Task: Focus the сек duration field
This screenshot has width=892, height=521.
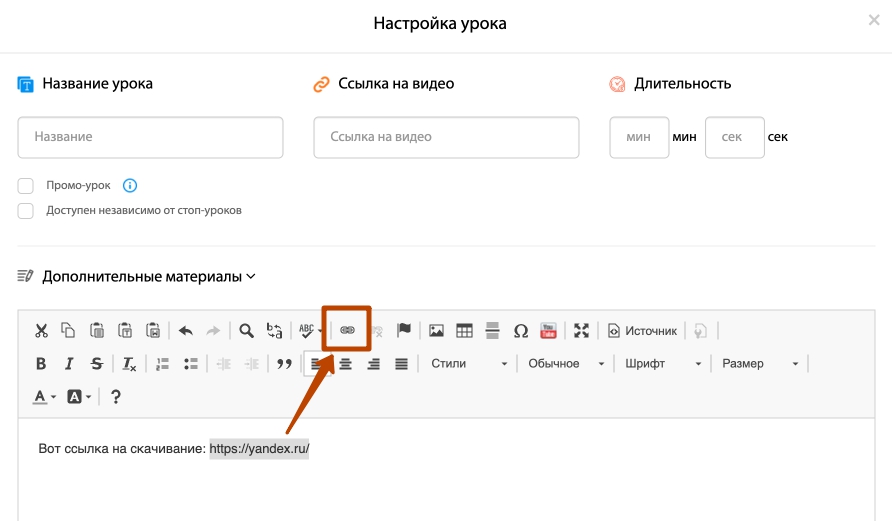Action: [734, 137]
